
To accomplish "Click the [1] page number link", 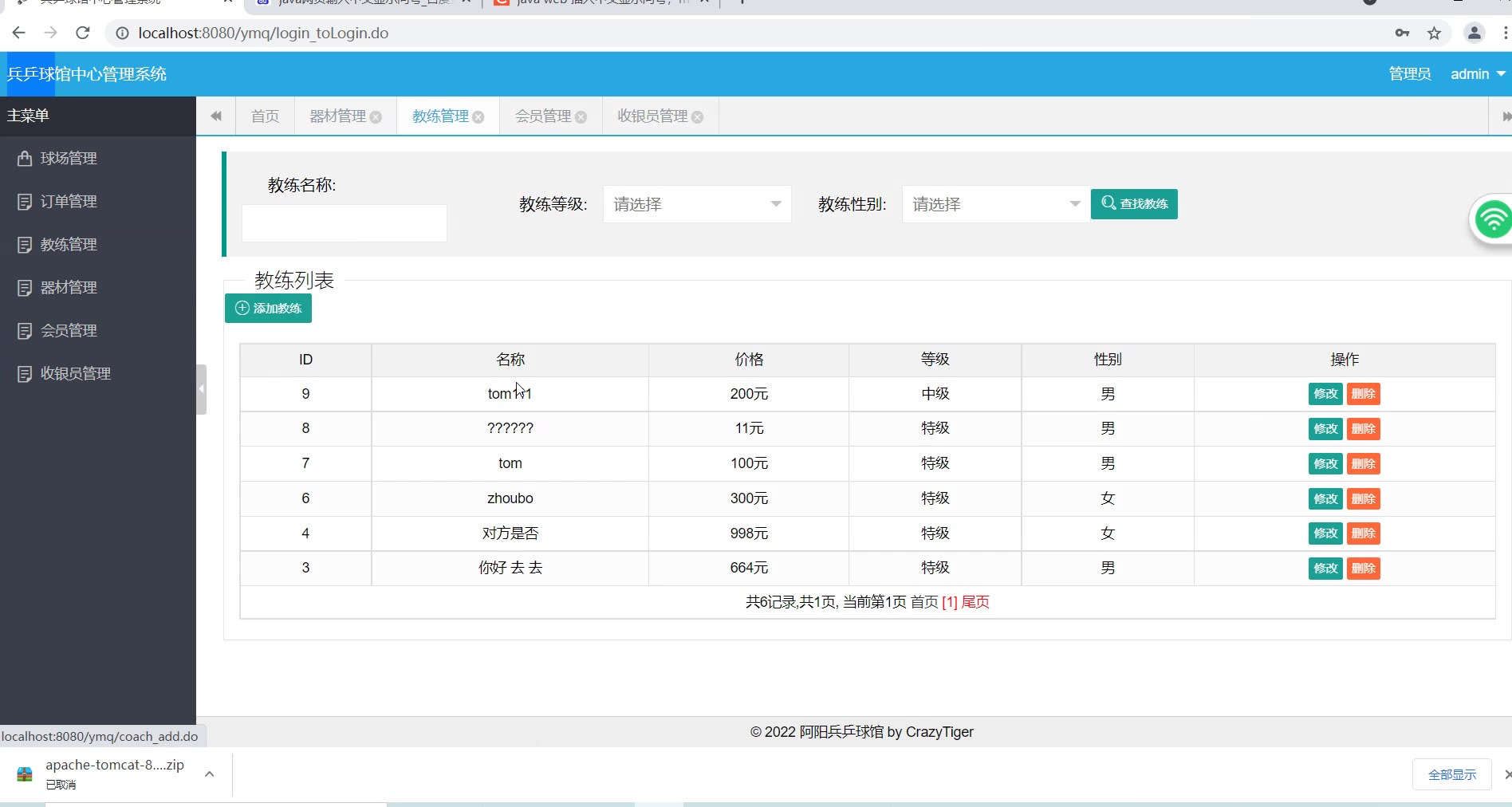I will pyautogui.click(x=950, y=602).
